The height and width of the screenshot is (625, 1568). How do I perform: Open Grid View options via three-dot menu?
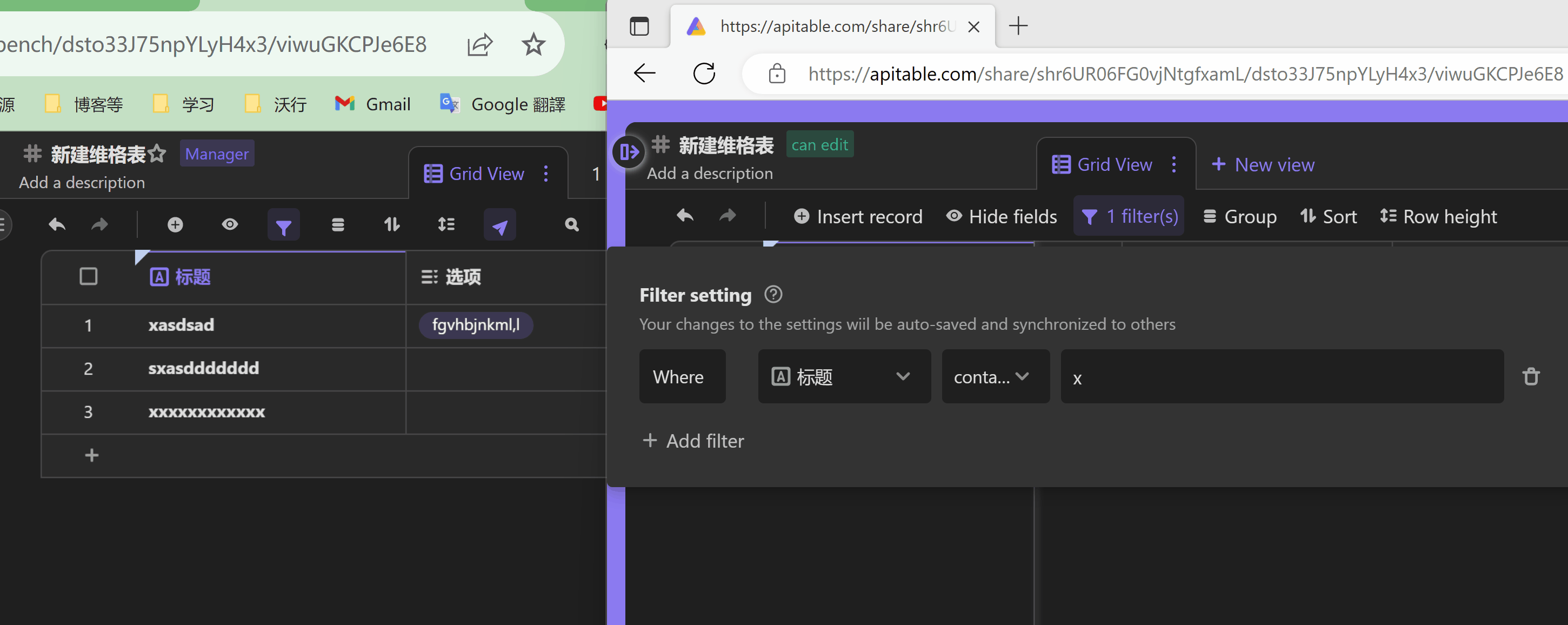click(x=1174, y=164)
